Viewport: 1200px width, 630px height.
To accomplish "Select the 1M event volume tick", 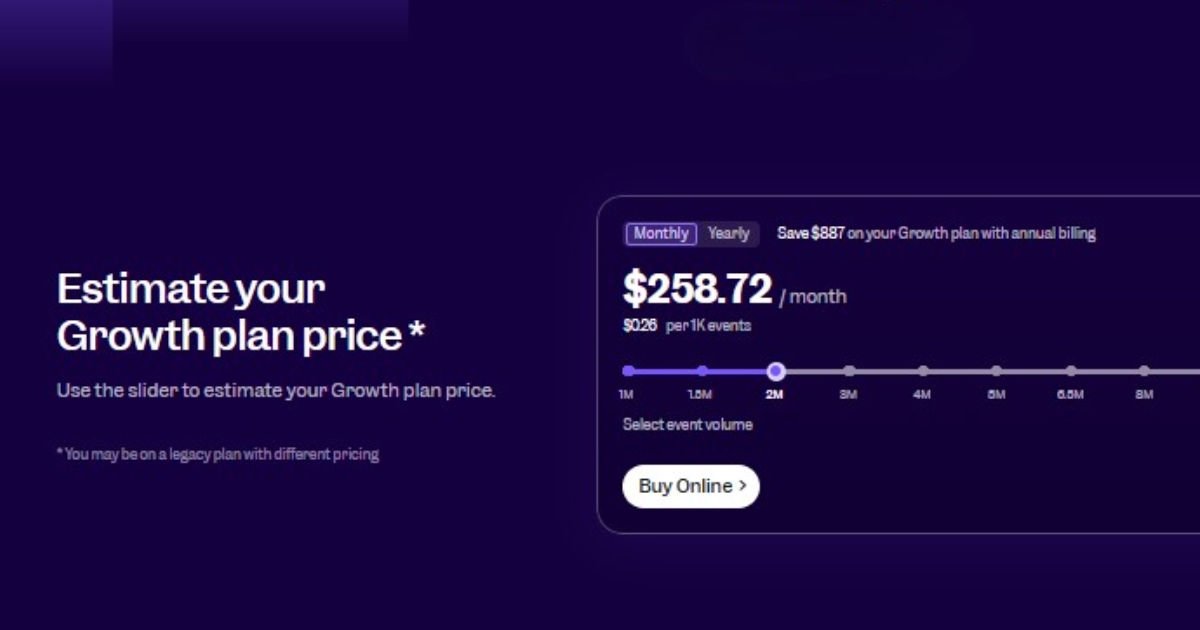I will 626,370.
